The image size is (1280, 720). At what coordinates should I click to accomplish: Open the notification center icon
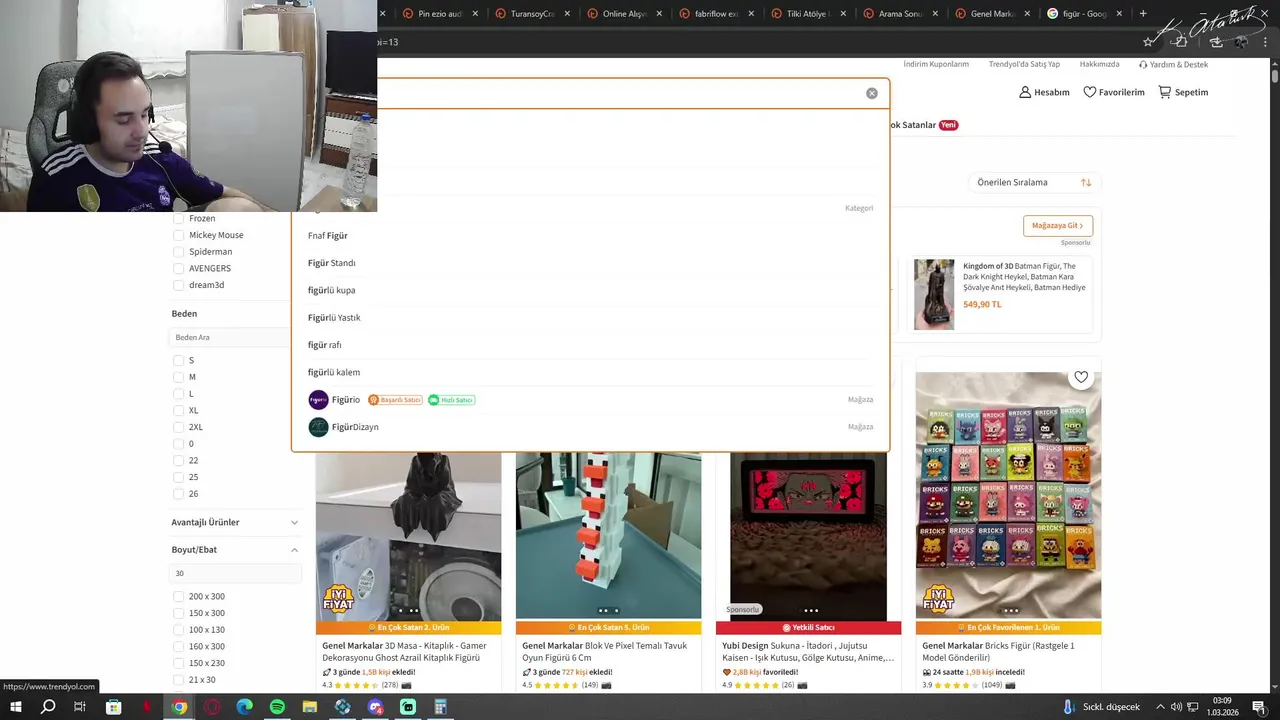coord(1259,707)
